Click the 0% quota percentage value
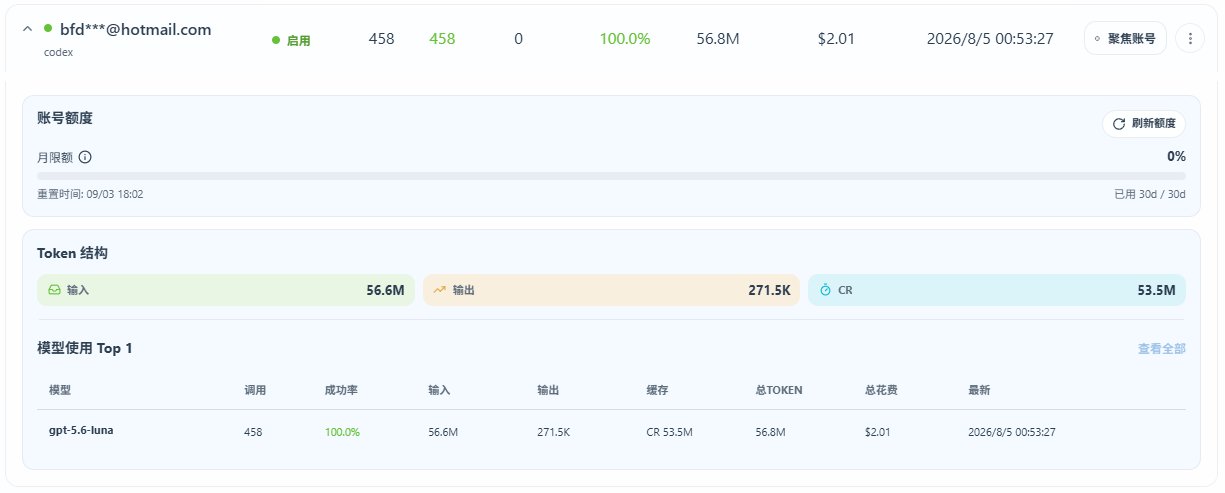The height and width of the screenshot is (493, 1225). point(1176,156)
